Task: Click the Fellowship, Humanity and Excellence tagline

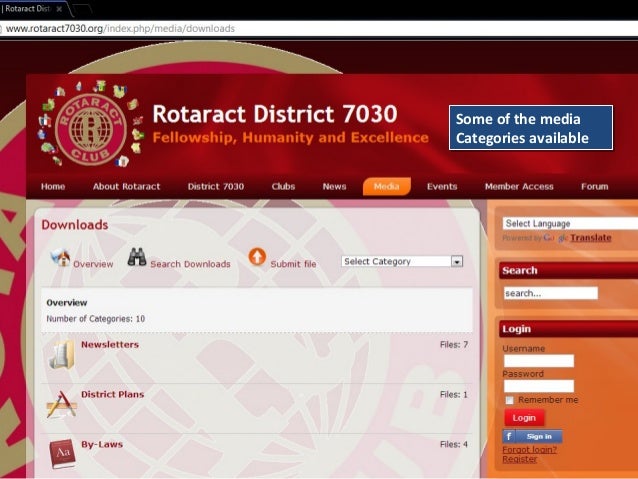Action: pos(291,138)
